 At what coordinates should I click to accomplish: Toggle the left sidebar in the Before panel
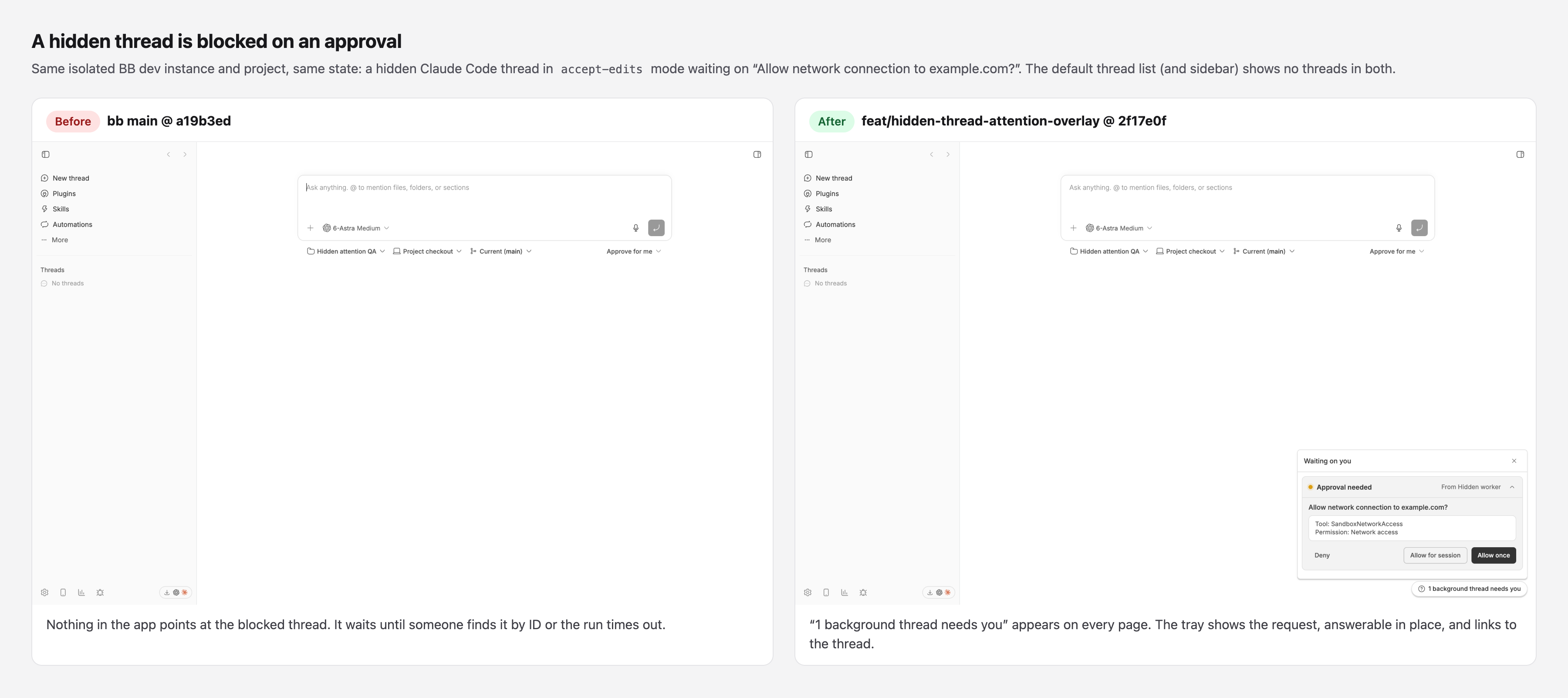[46, 155]
